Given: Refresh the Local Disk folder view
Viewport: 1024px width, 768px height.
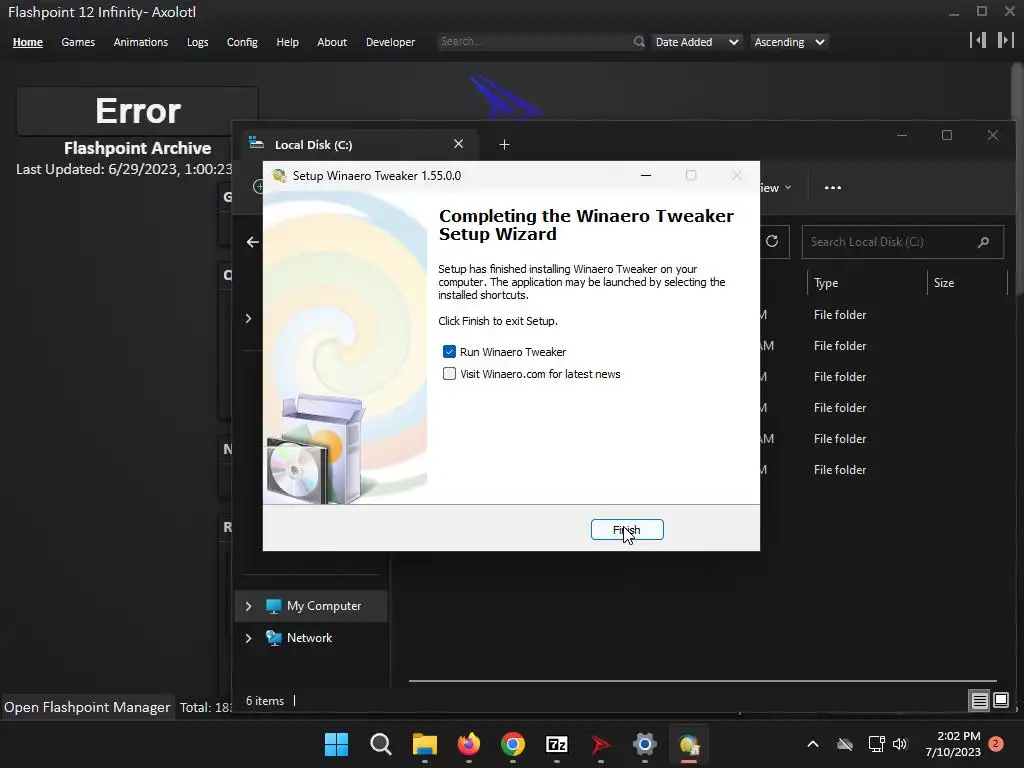Looking at the screenshot, I should coord(772,242).
